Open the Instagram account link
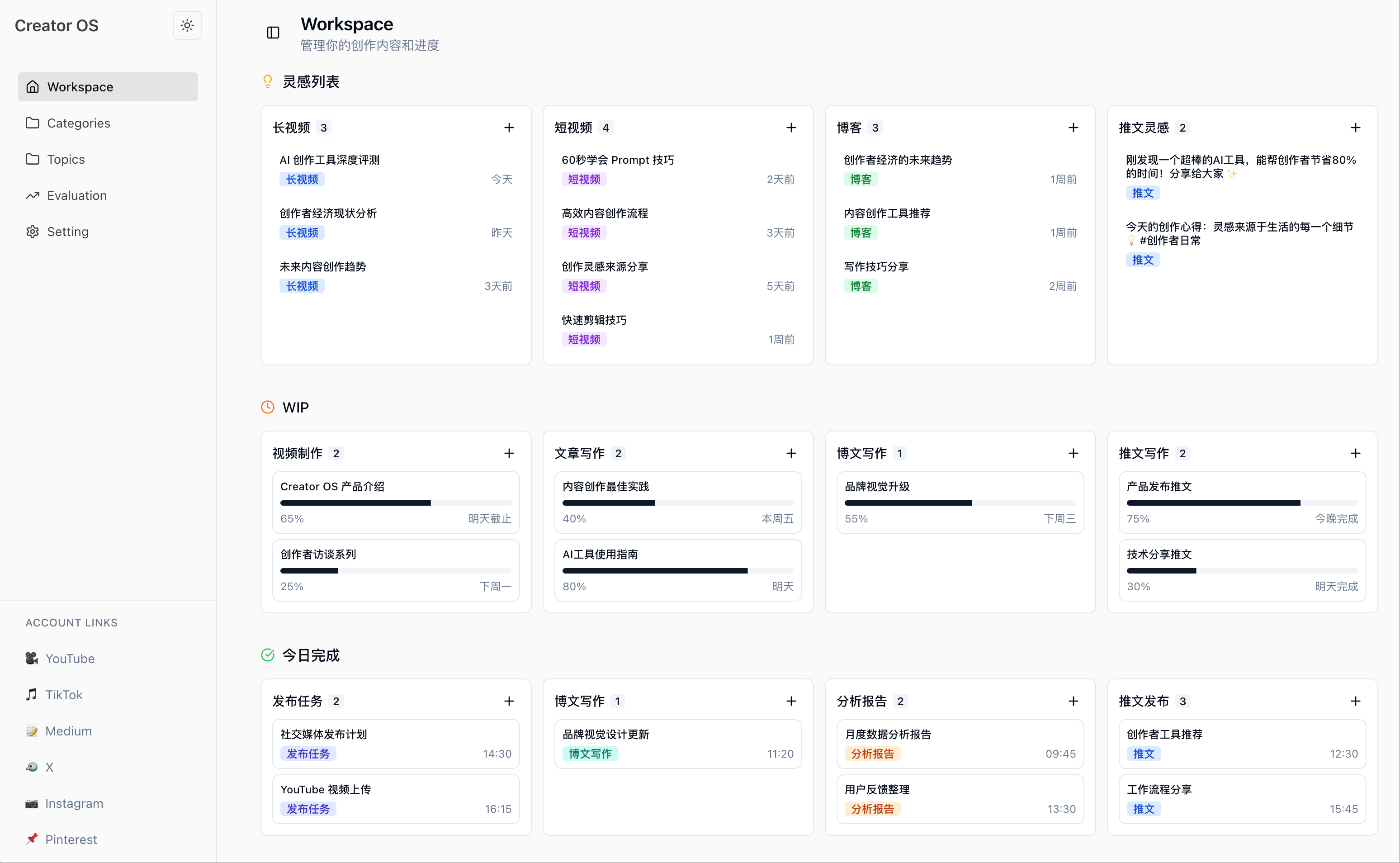This screenshot has width=1400, height=863. 108,804
